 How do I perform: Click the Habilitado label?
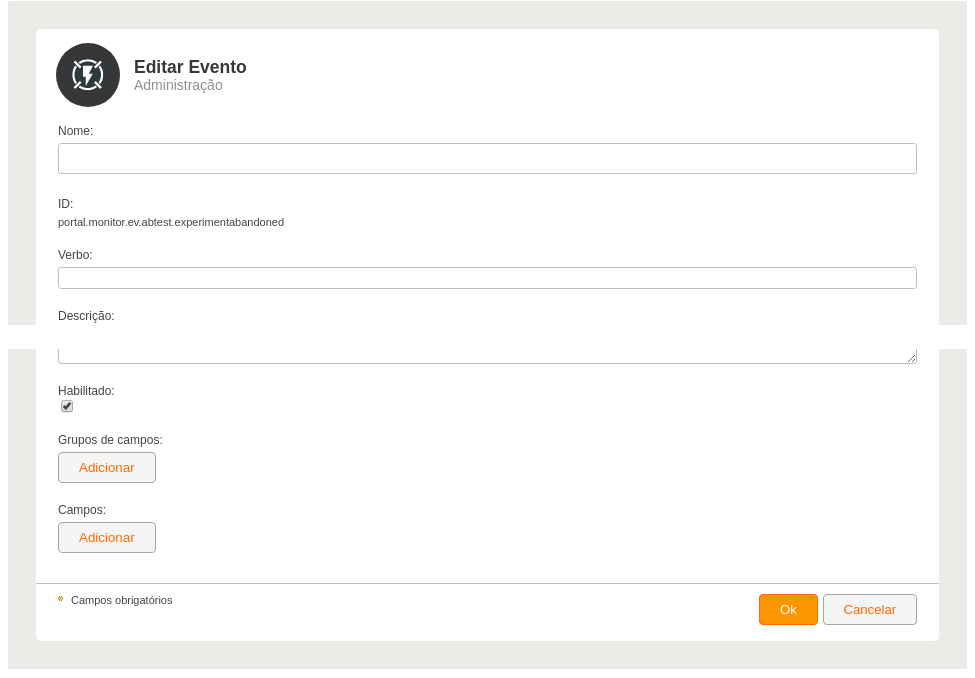pos(86,391)
